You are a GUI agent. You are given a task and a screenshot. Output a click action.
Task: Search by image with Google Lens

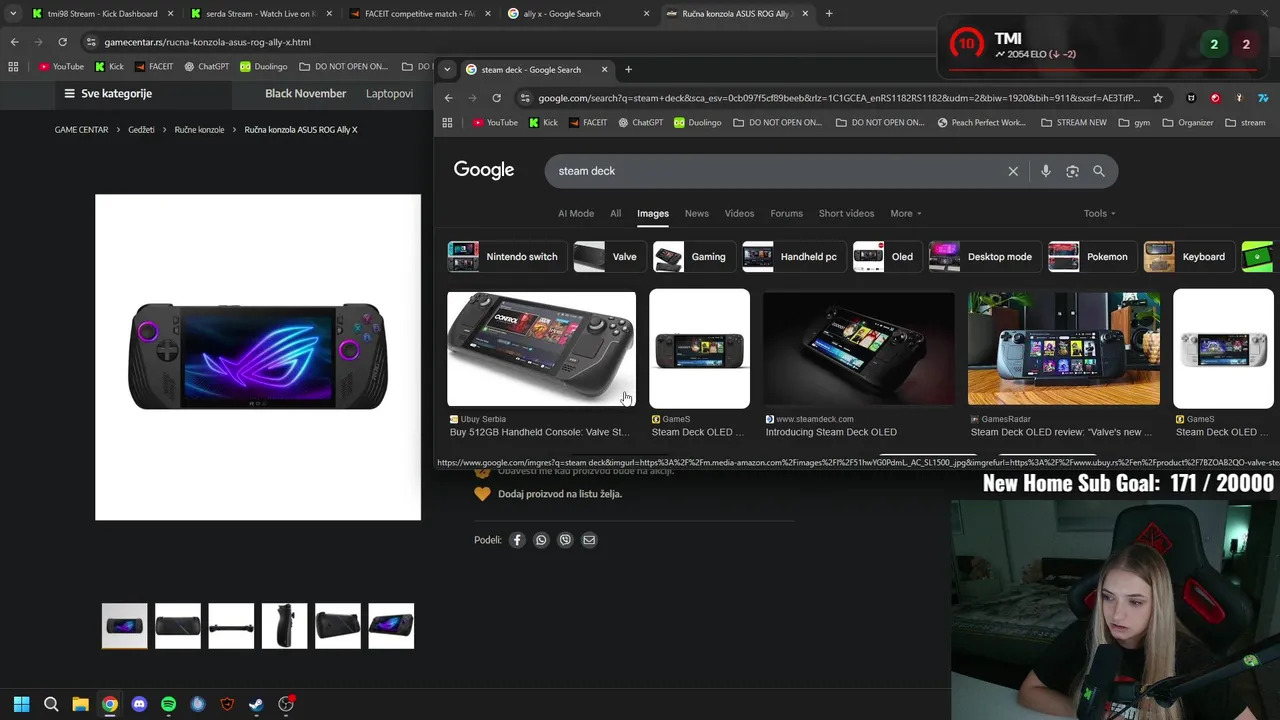1072,171
